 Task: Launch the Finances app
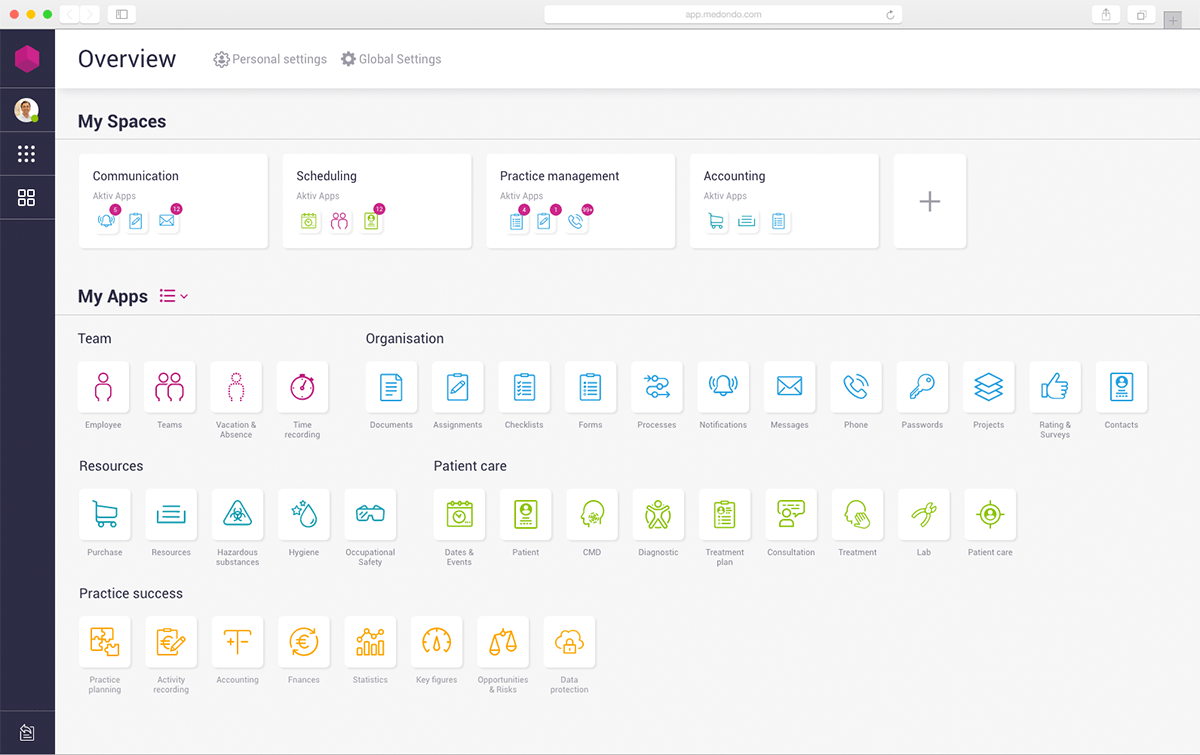point(304,642)
